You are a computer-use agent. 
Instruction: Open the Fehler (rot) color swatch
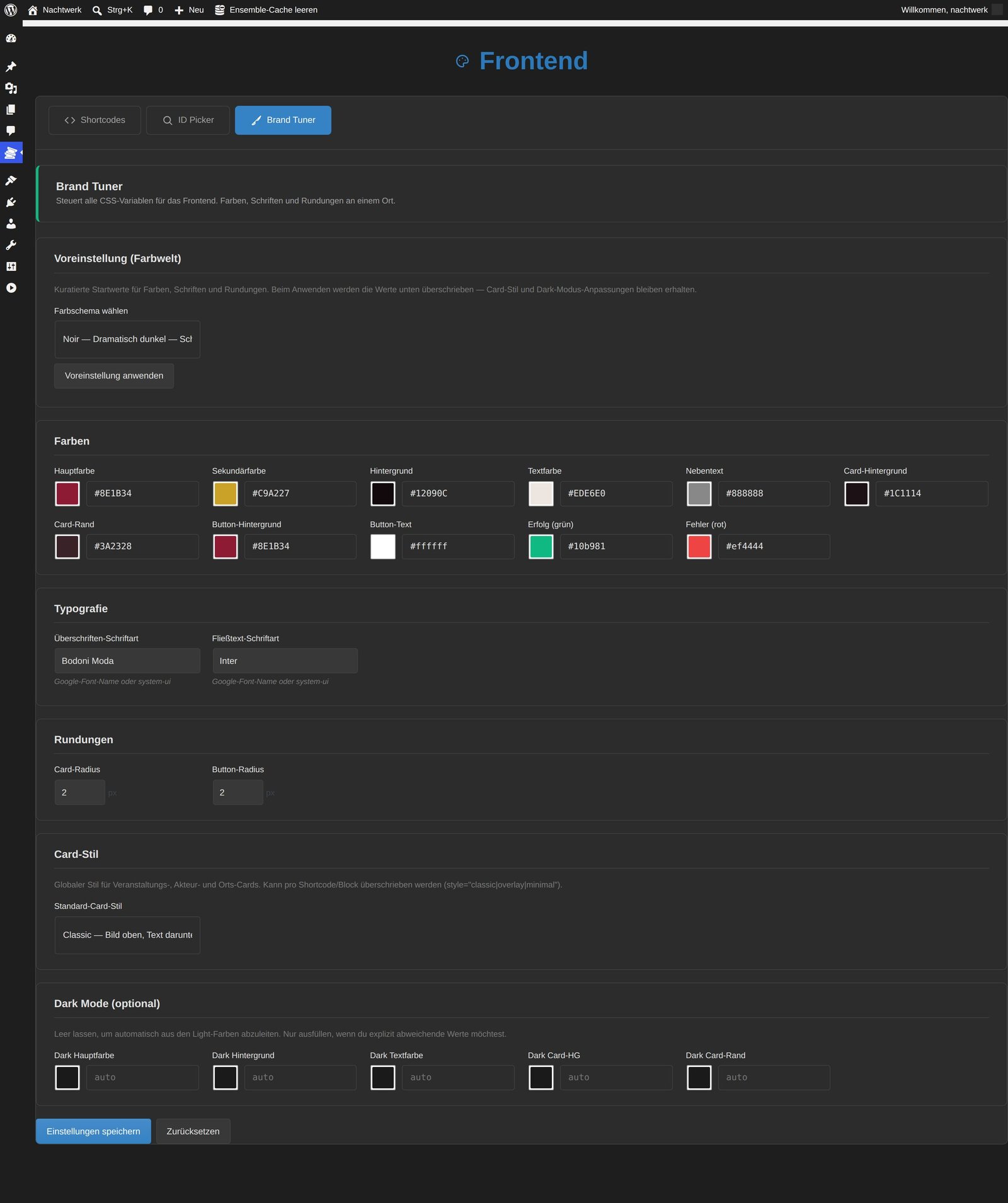pos(699,547)
